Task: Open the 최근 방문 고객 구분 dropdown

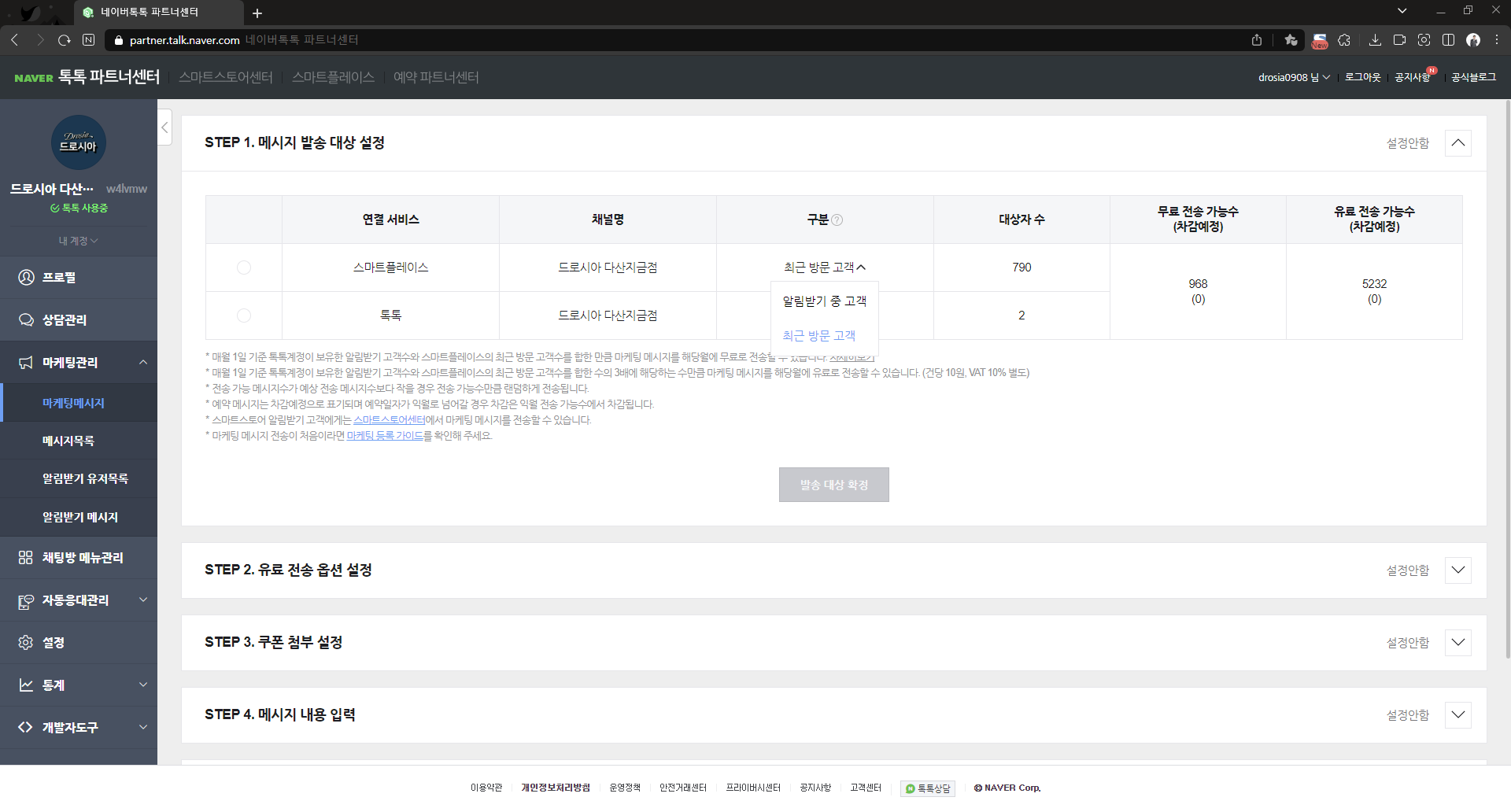Action: (825, 268)
